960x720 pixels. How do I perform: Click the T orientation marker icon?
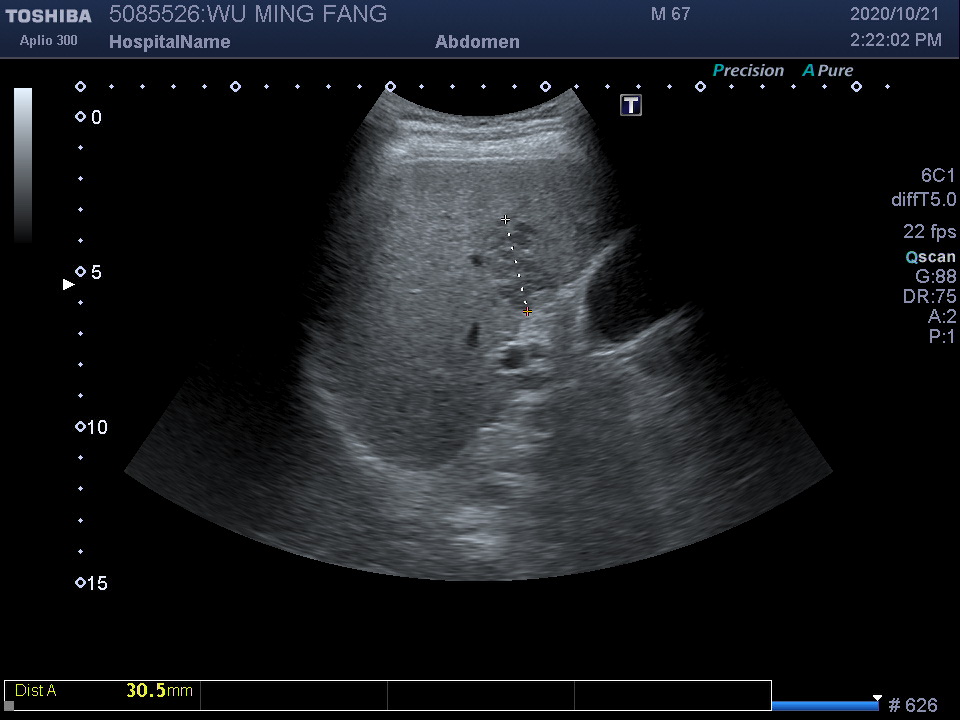[631, 105]
